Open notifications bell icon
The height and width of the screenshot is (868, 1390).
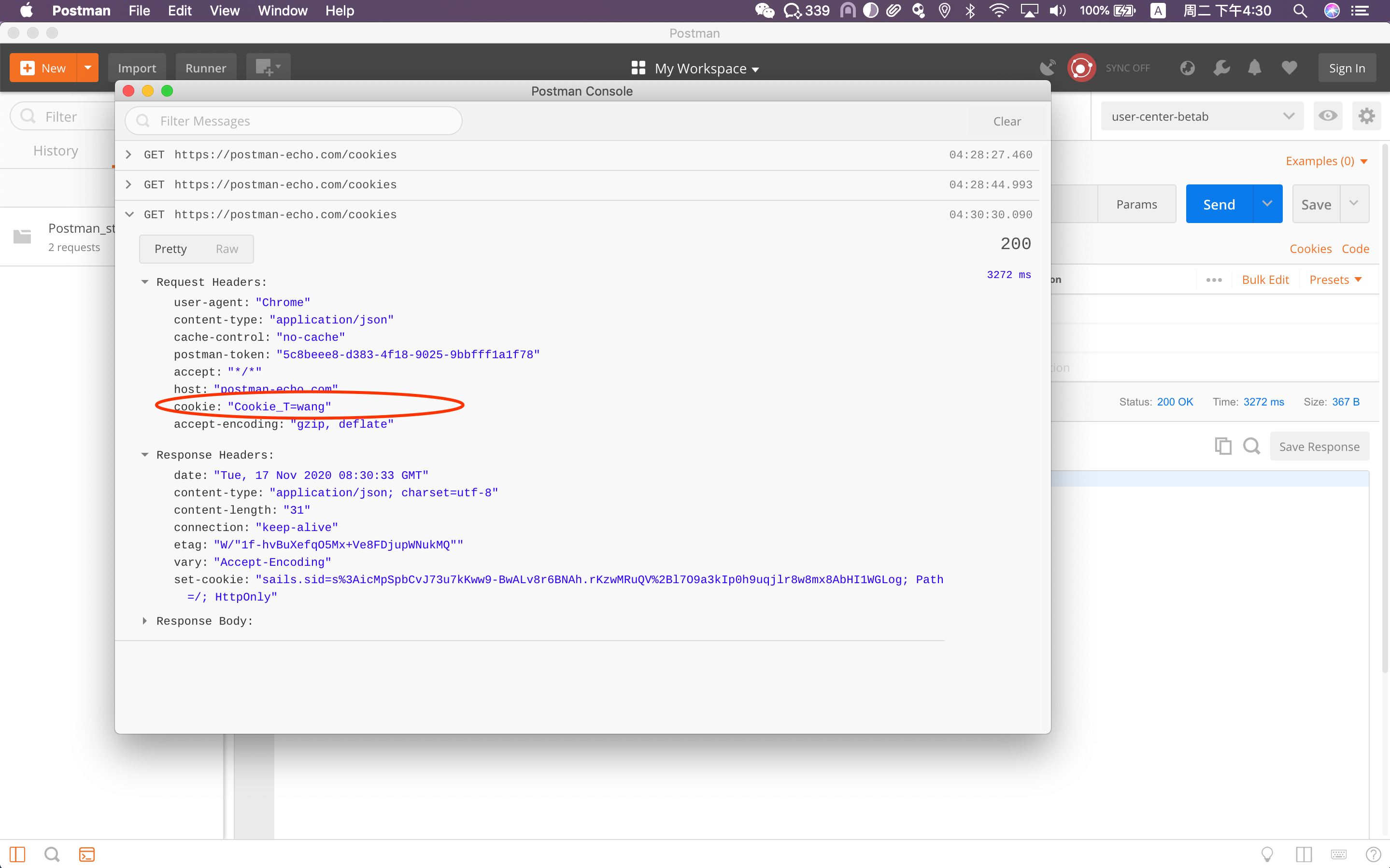(1254, 68)
